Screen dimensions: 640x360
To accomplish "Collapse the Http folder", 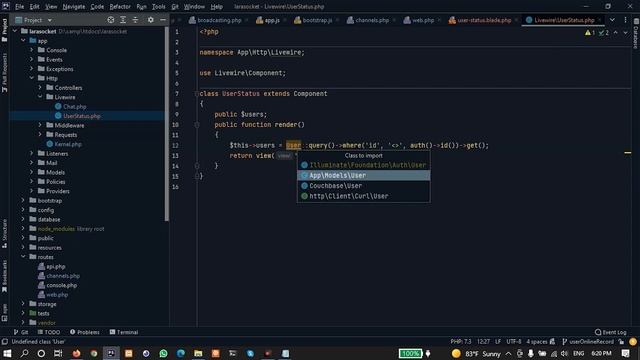I will (x=32, y=78).
